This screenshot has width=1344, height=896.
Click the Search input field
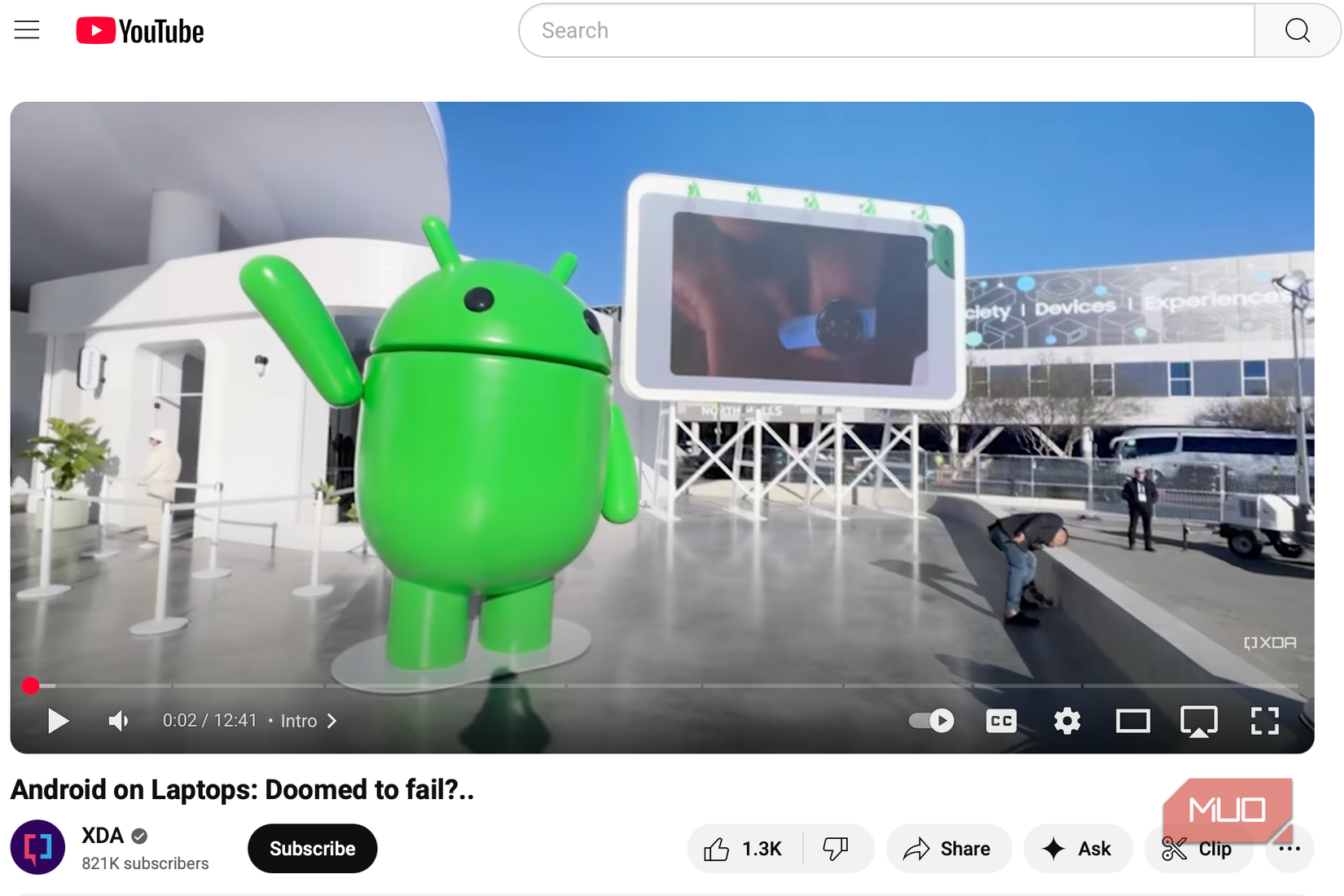pos(886,30)
